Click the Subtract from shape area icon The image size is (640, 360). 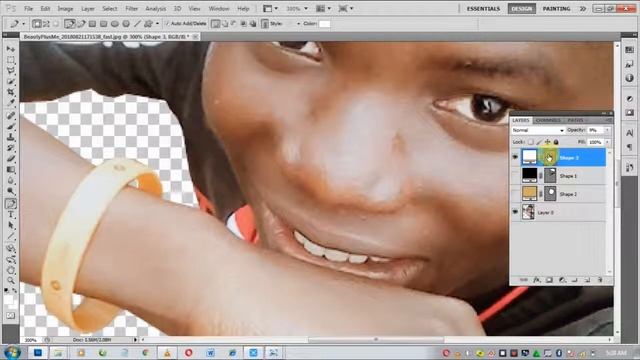click(x=234, y=24)
